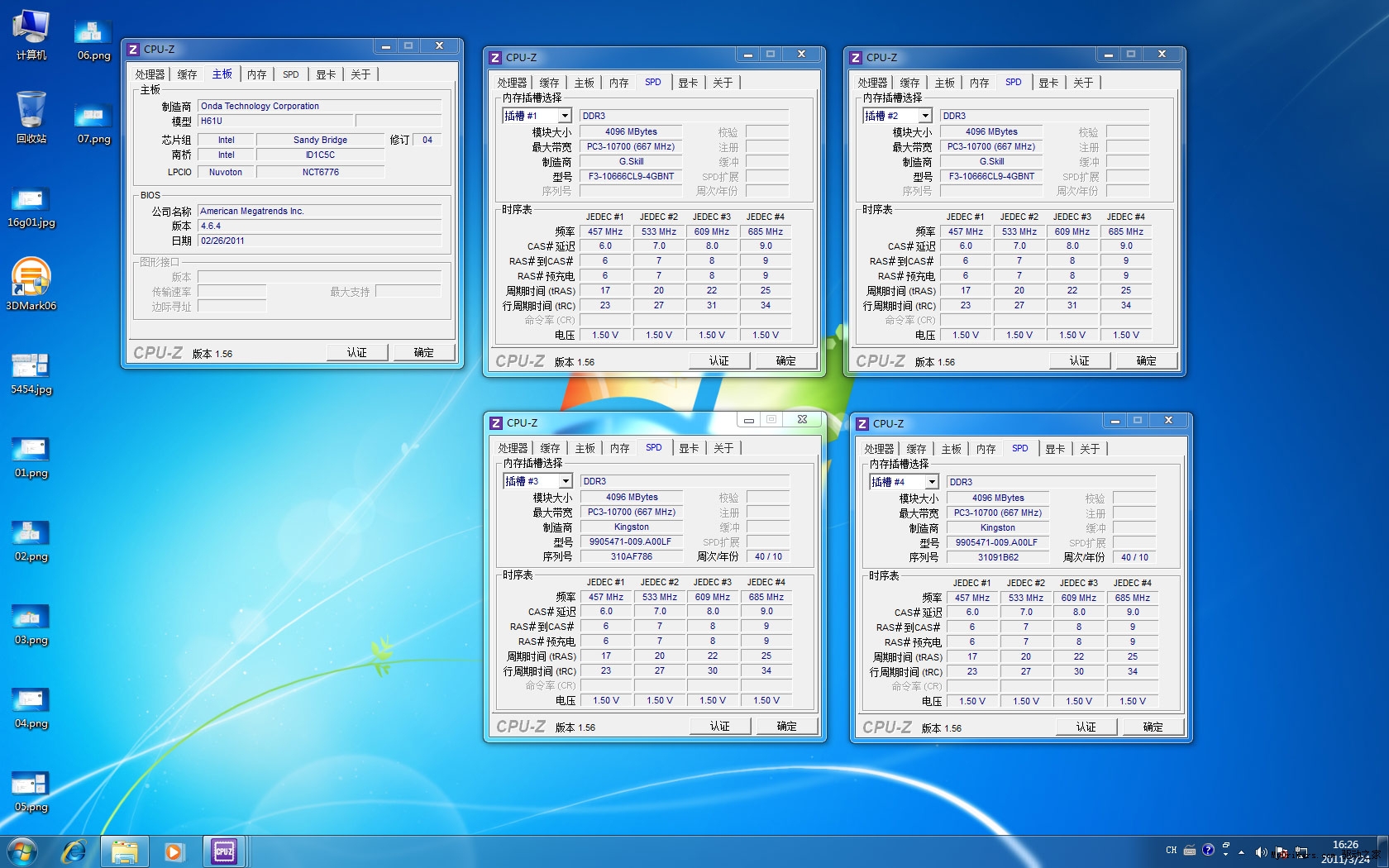Image resolution: width=1389 pixels, height=868 pixels.
Task: Open the slot #4 selection dropdown
Action: tap(932, 483)
